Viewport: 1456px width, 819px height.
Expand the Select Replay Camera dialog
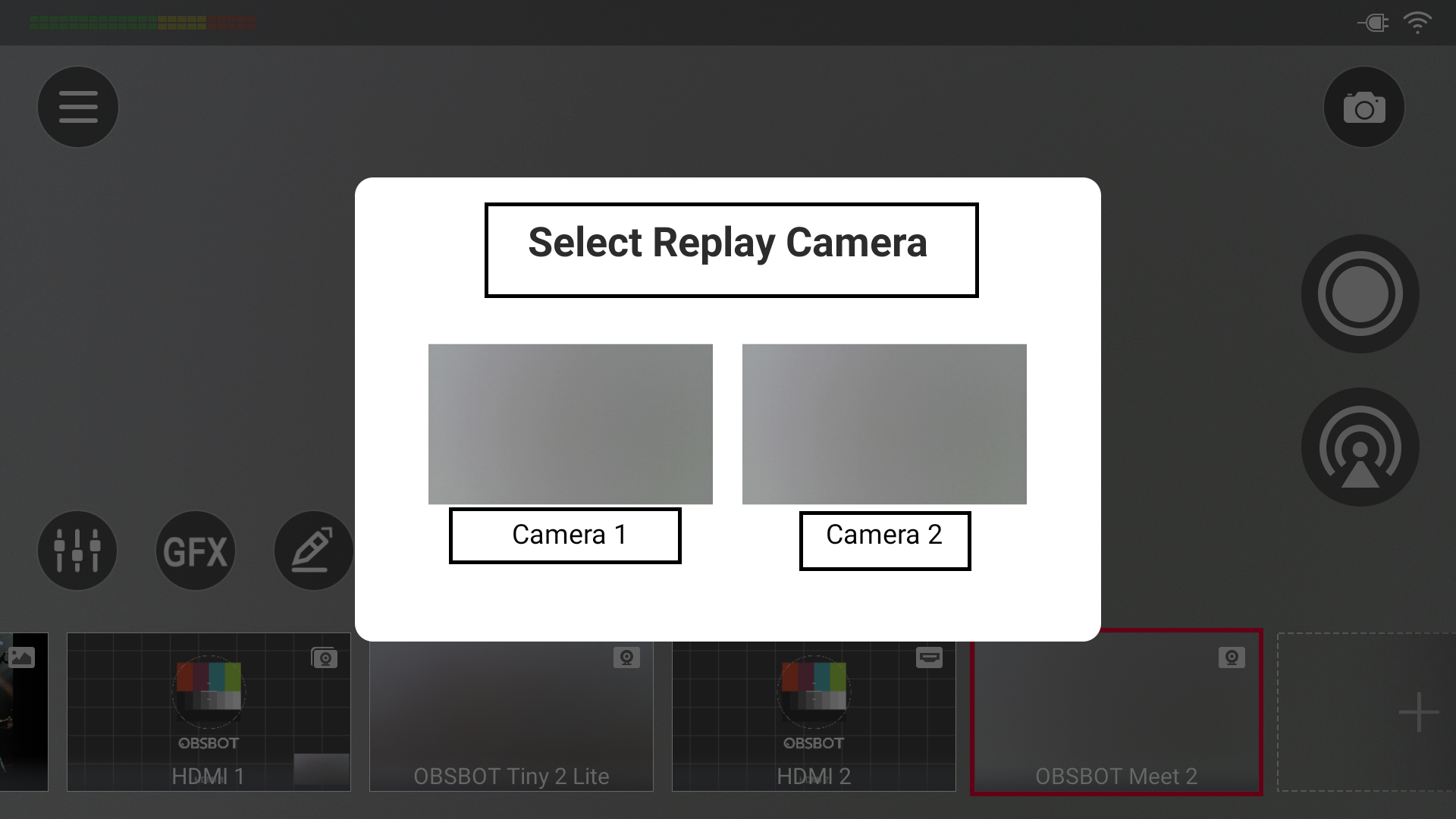728,243
